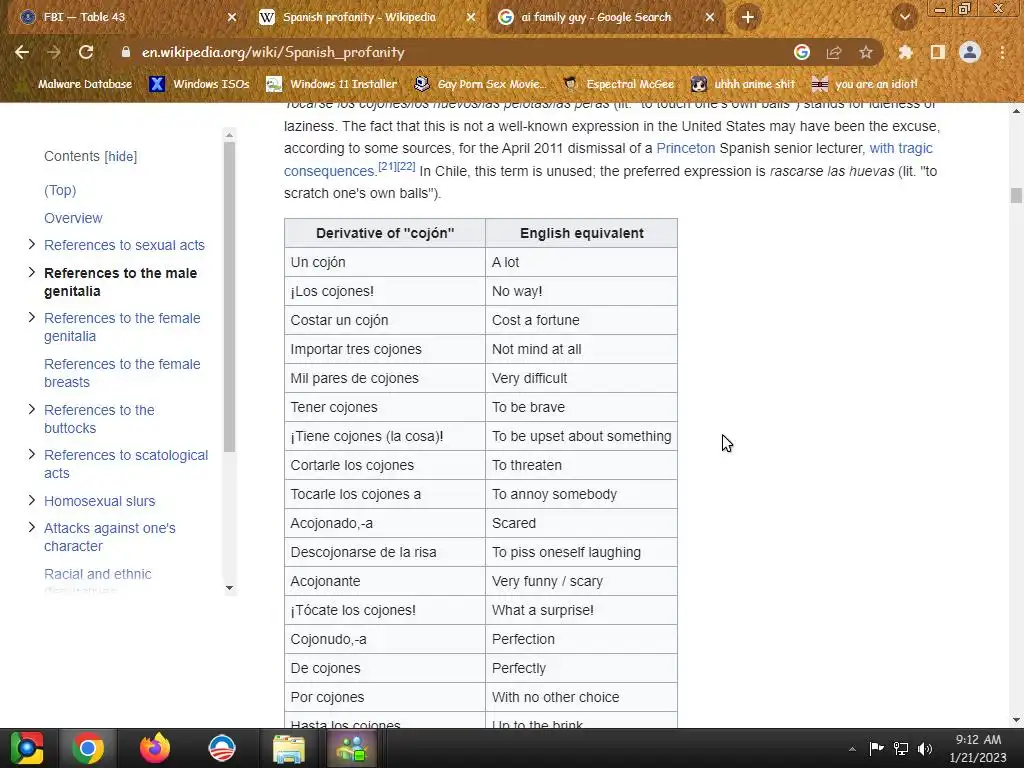
Task: Open the Google icon in the address bar
Action: coord(801,52)
